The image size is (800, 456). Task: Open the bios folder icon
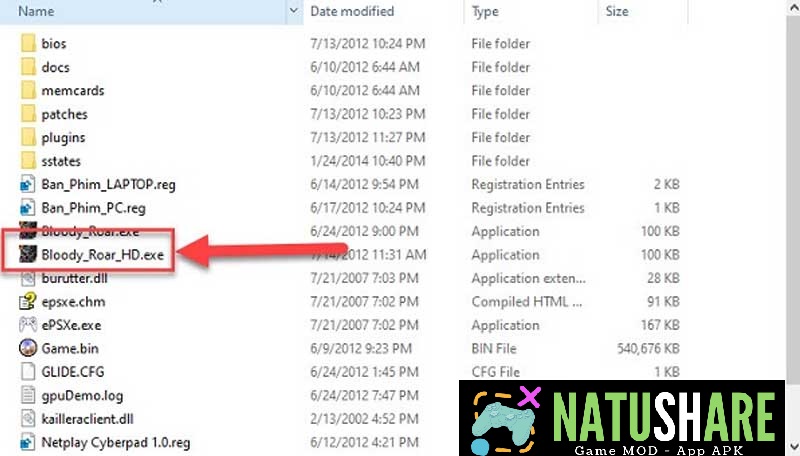(28, 43)
